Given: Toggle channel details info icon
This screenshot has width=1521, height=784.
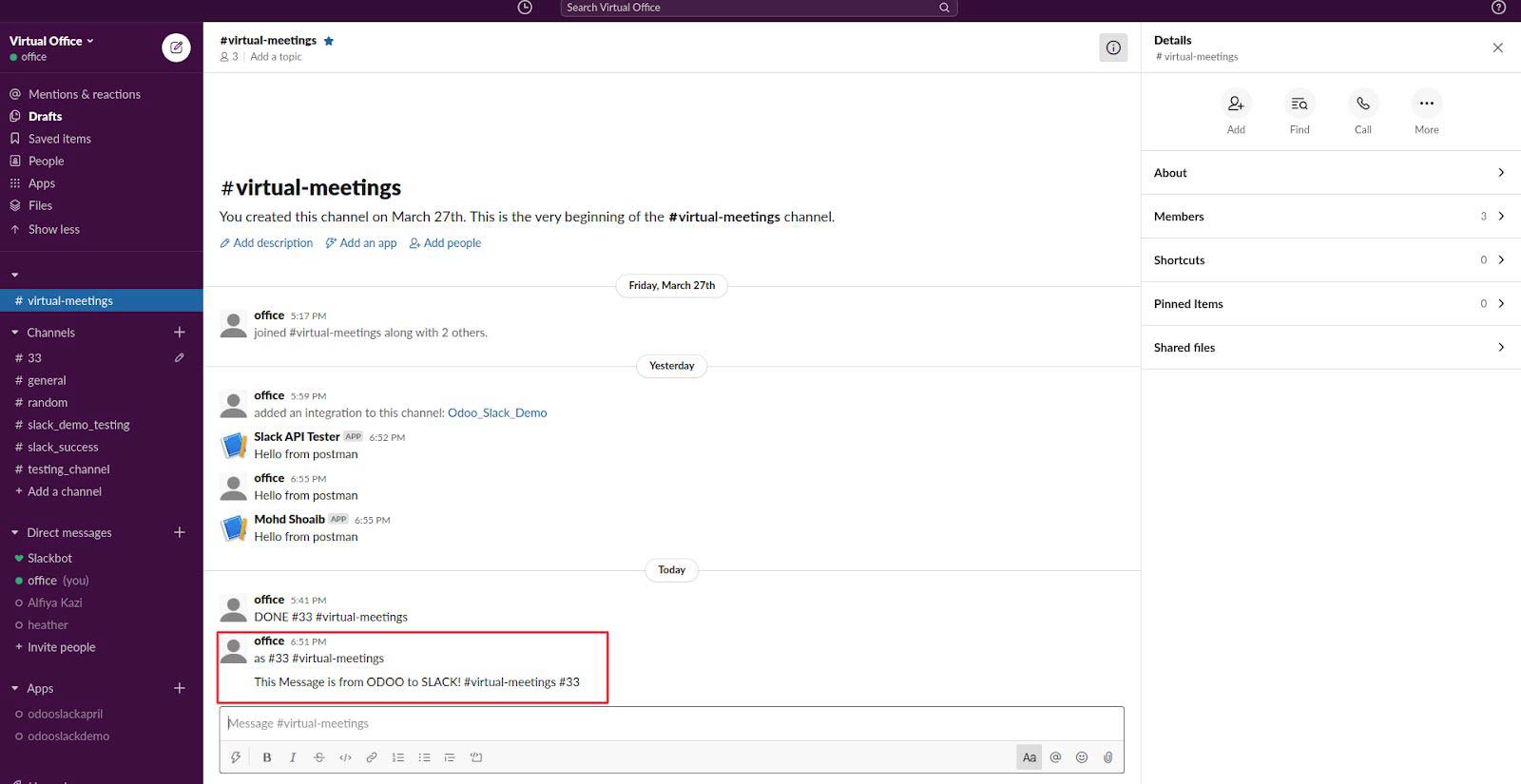Looking at the screenshot, I should point(1113,48).
